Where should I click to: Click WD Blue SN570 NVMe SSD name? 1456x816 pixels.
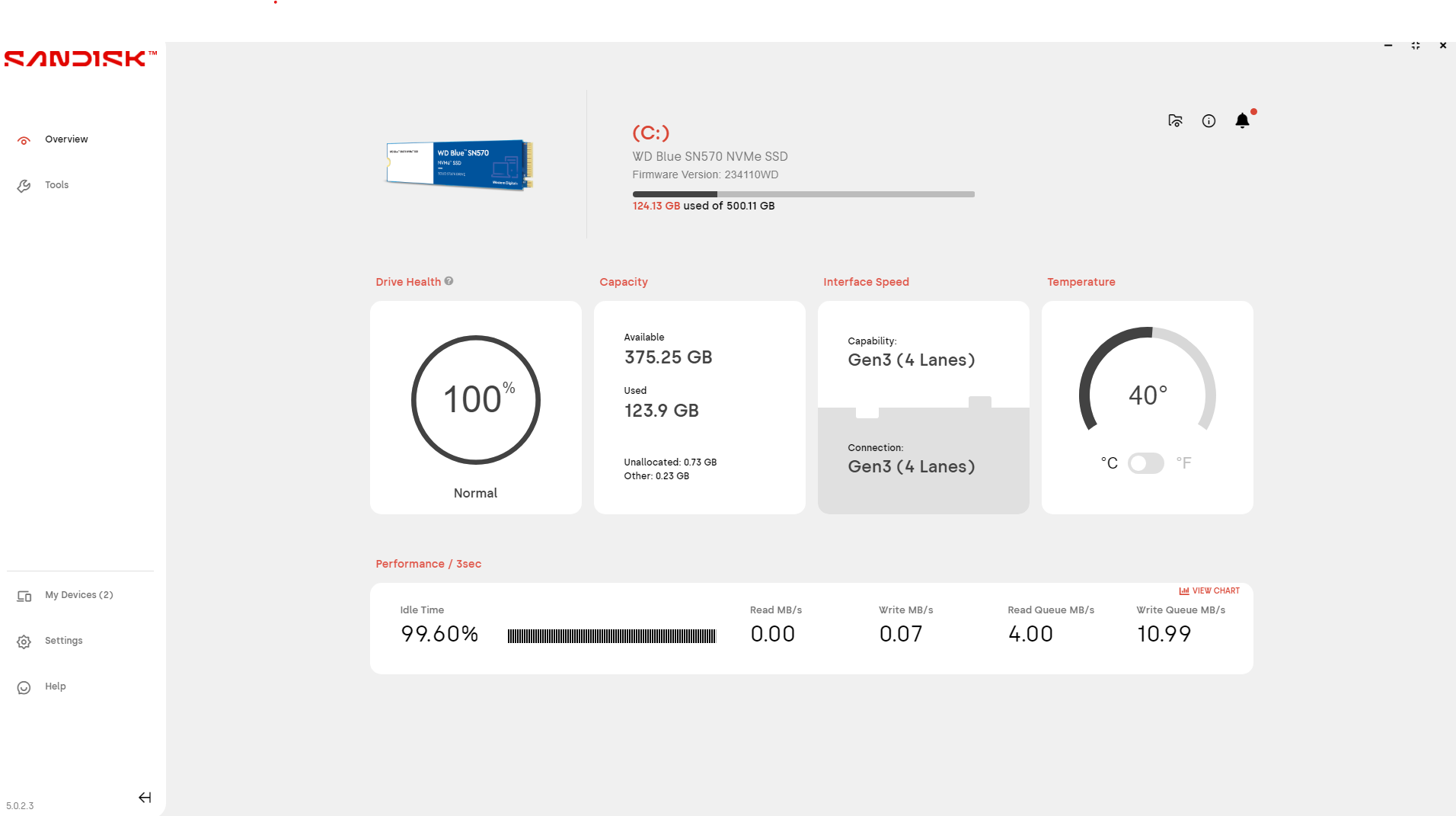coord(710,156)
